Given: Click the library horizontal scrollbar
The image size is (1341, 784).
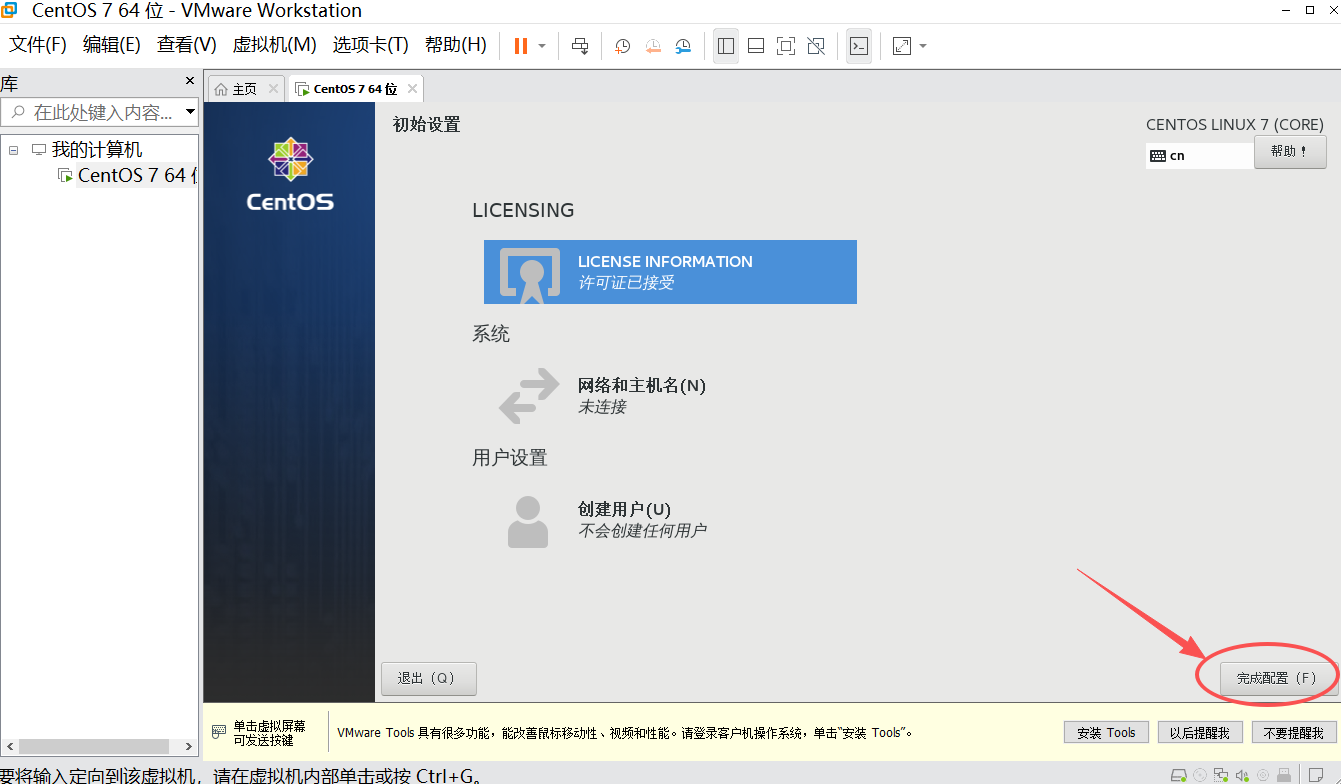Looking at the screenshot, I should click(93, 747).
